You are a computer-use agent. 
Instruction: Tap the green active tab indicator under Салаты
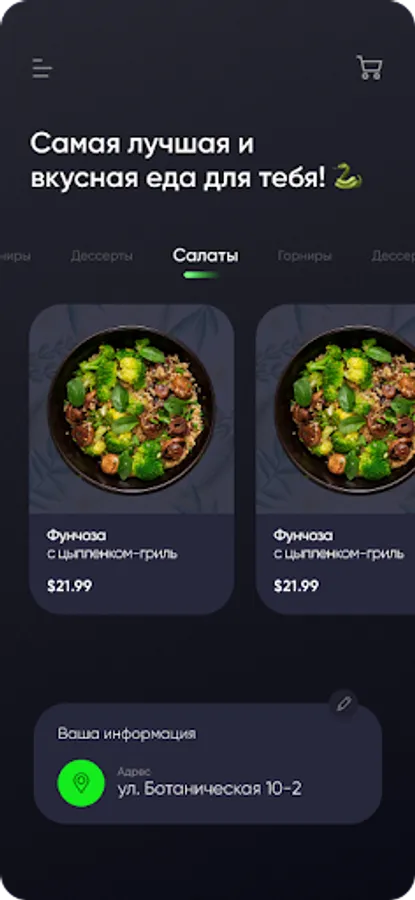coord(201,275)
